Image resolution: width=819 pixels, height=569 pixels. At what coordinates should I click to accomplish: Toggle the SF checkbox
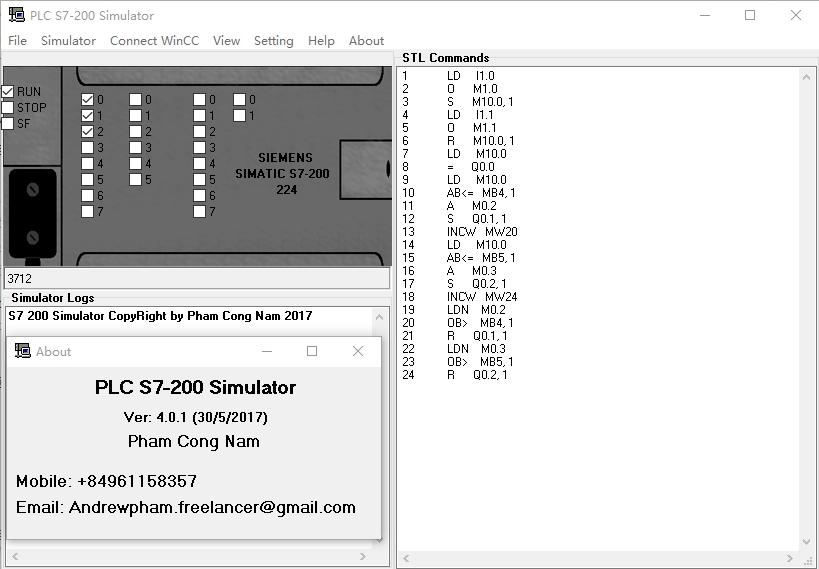[x=8, y=124]
